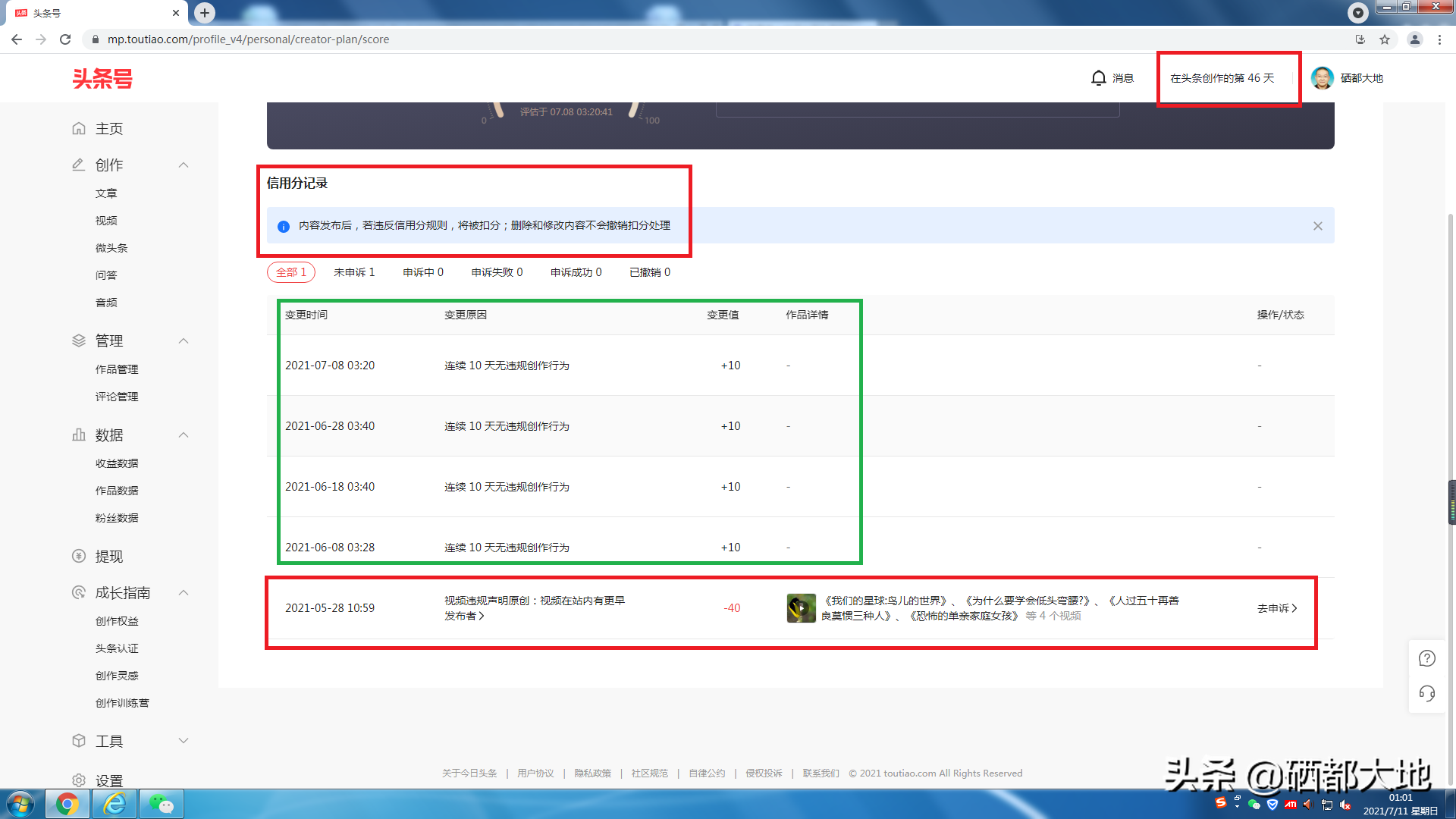Click the 联系我们 footer link
1456x819 pixels.
click(x=821, y=773)
